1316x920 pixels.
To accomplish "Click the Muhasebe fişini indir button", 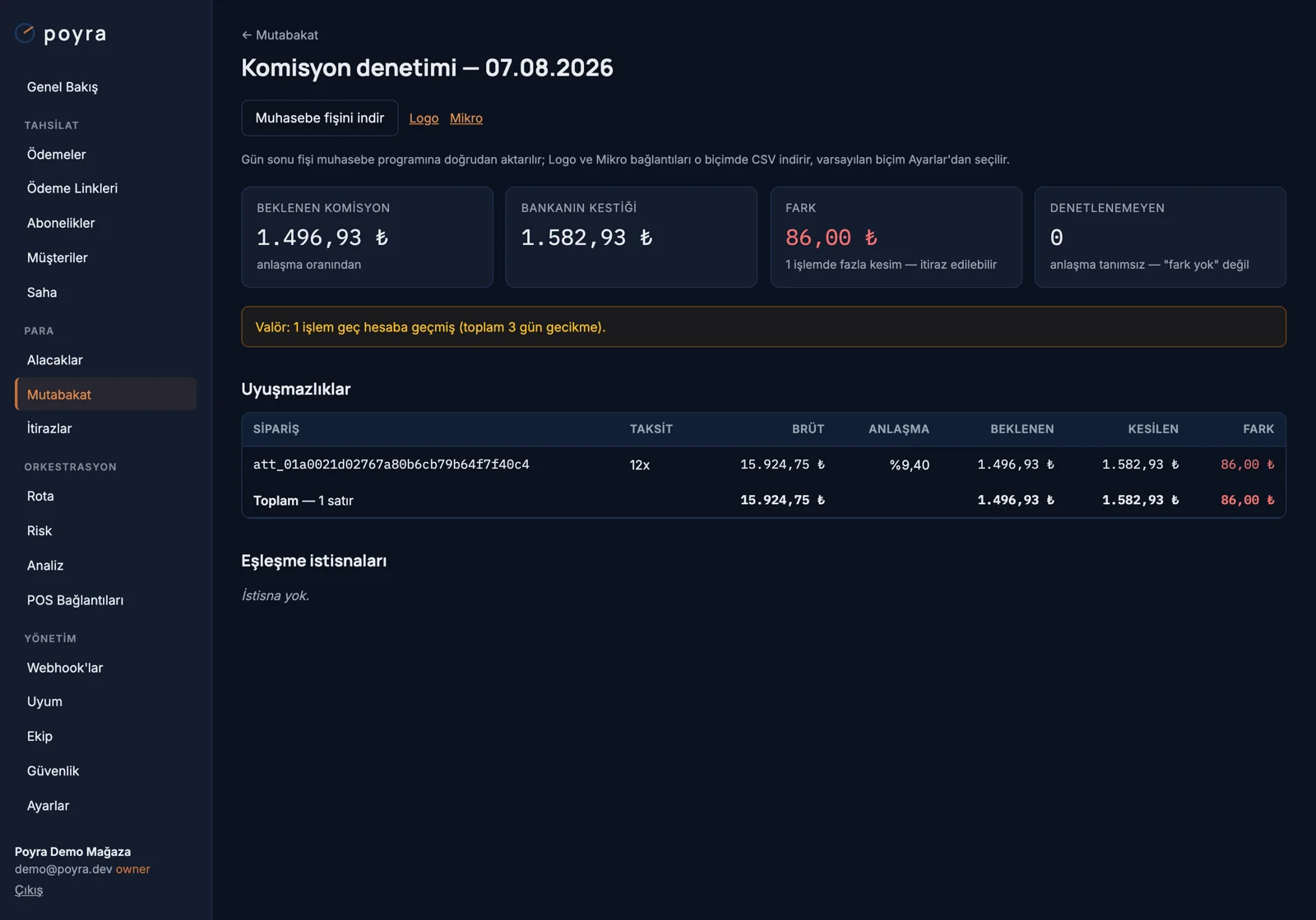I will [320, 118].
